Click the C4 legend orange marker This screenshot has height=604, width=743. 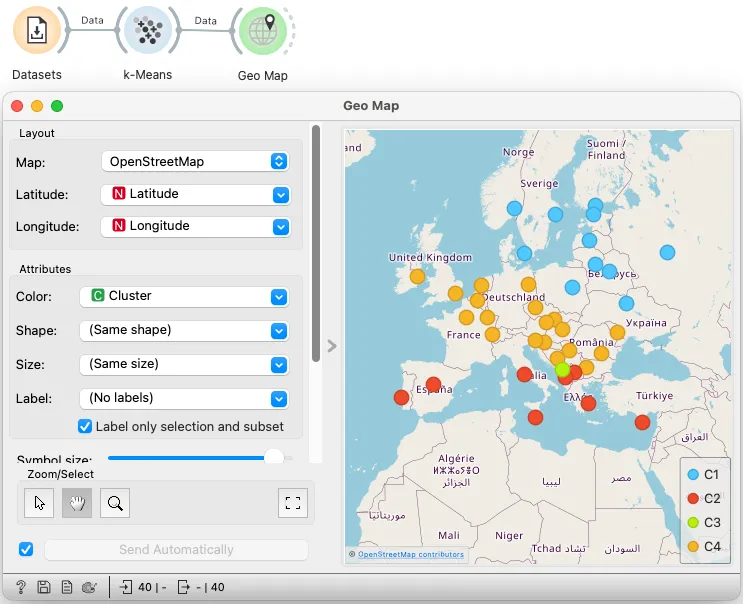coord(693,547)
